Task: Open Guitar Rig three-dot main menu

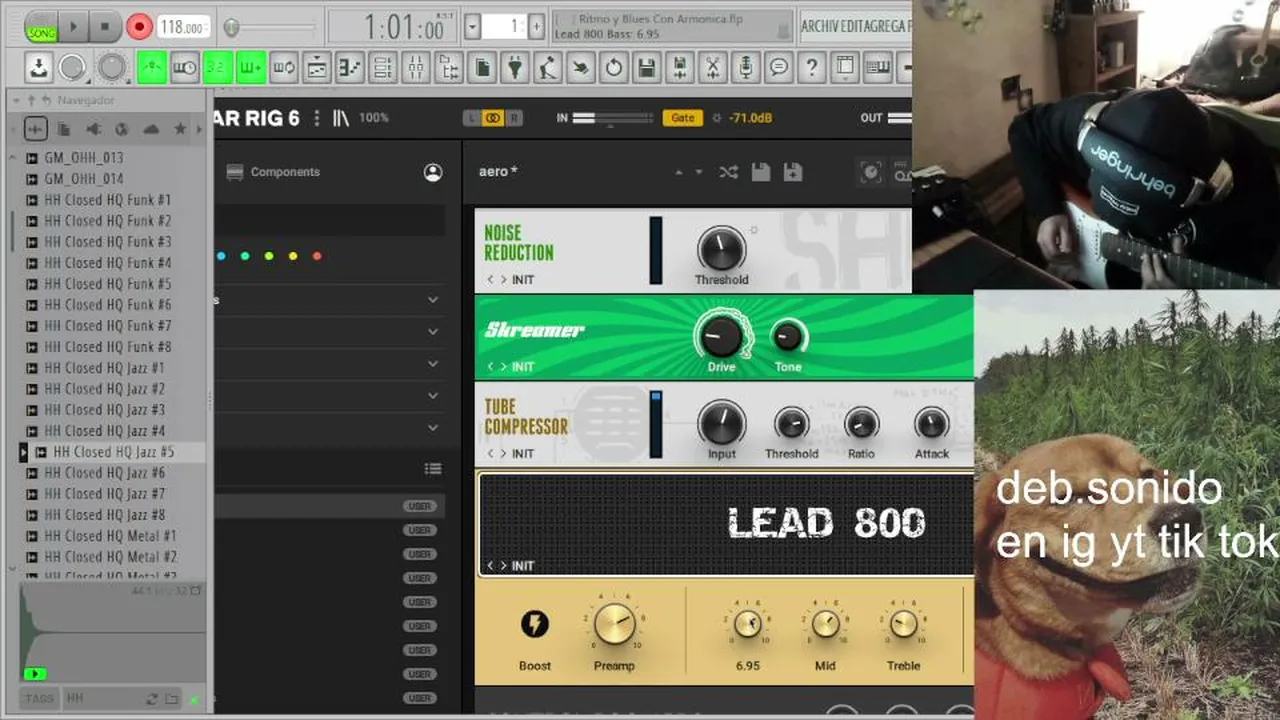Action: click(317, 118)
